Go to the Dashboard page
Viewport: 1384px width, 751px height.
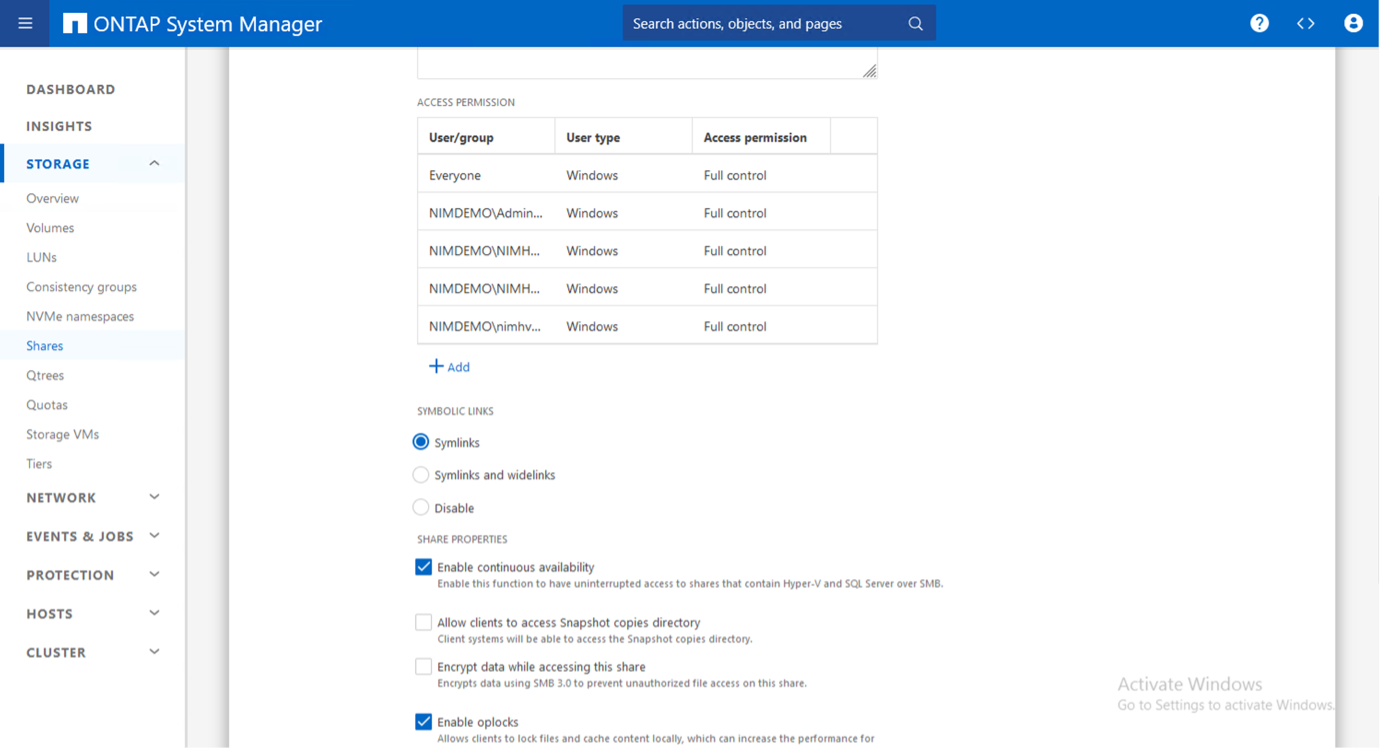coord(70,89)
